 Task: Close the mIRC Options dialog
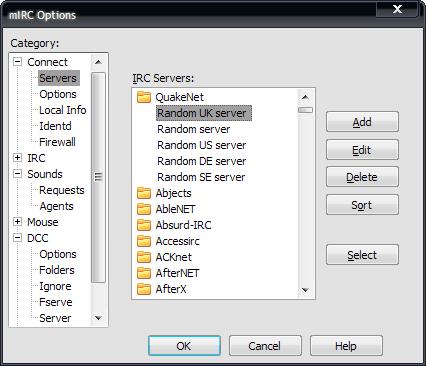pyautogui.click(x=397, y=9)
